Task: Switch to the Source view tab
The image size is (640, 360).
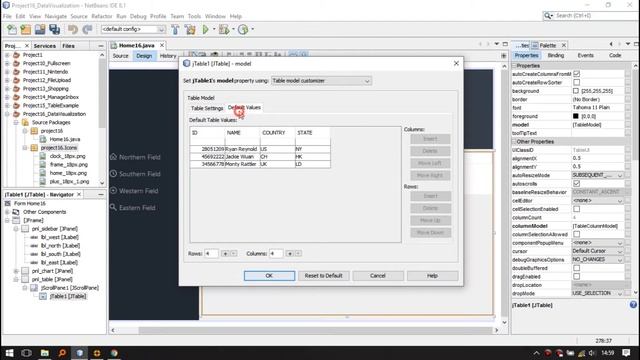Action: coord(120,56)
